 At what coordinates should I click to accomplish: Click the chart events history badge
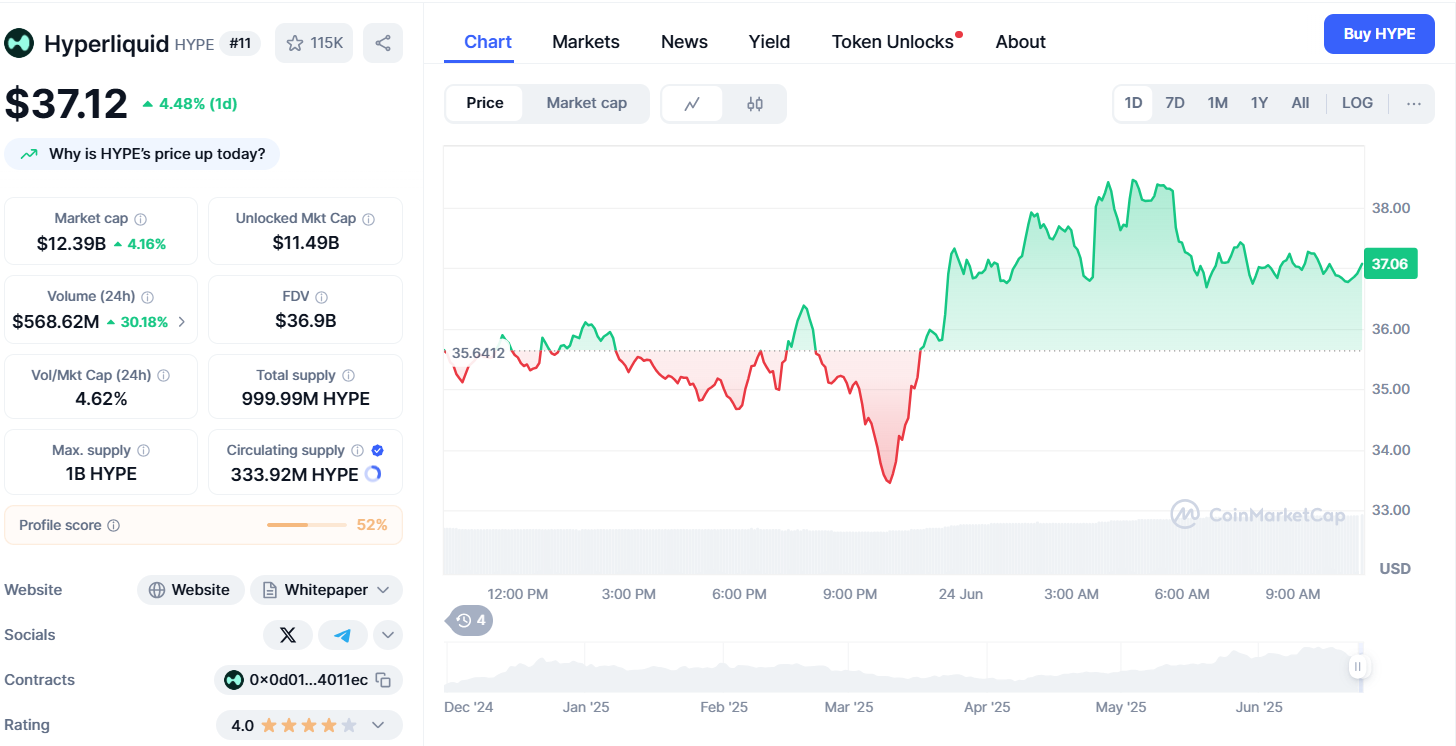(x=470, y=620)
